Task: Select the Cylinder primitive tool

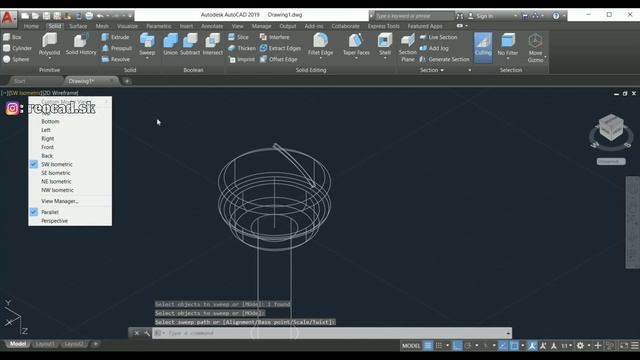Action: [x=17, y=48]
